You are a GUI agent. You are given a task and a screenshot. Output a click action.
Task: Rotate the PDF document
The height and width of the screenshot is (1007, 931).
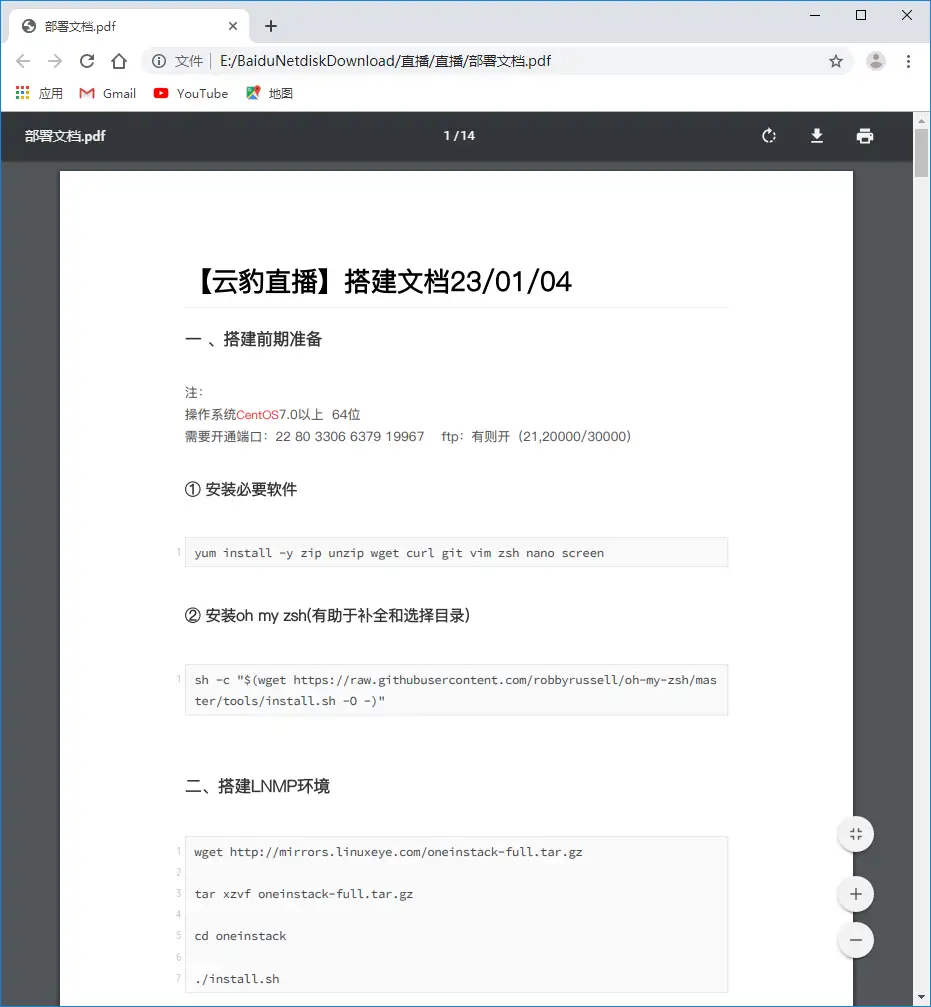pos(768,135)
